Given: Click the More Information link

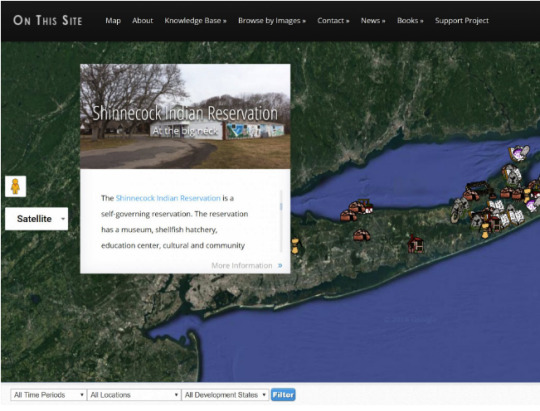Looking at the screenshot, I should pos(242,266).
